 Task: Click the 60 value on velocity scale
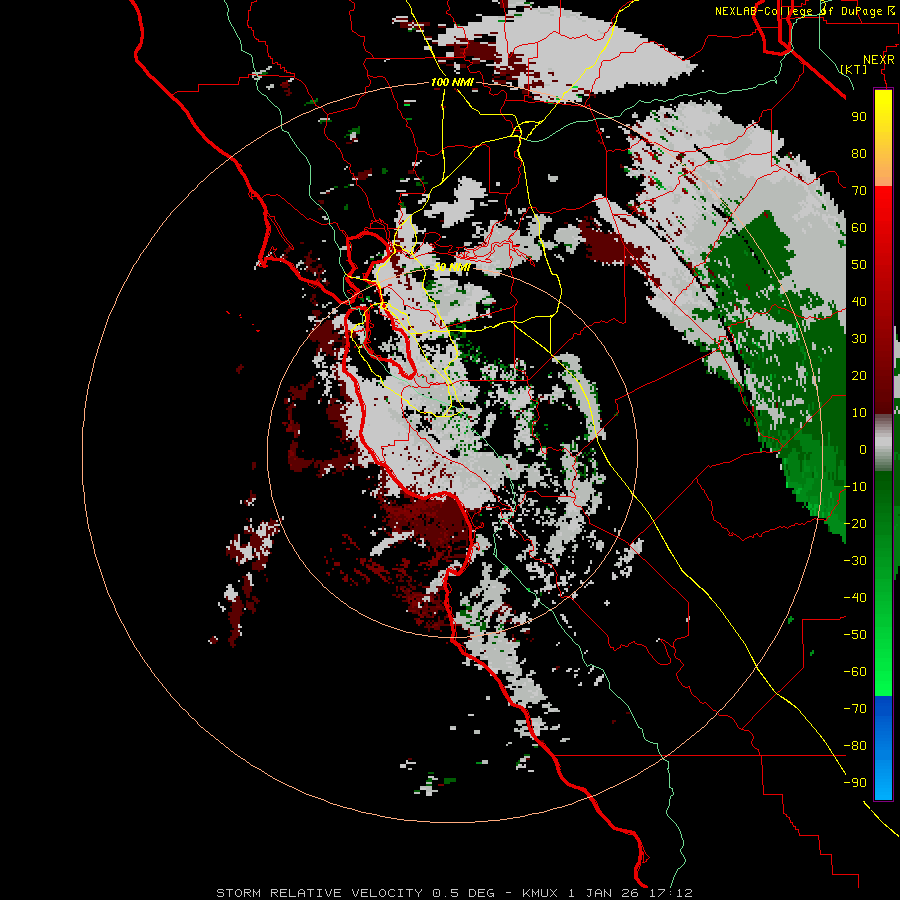859,228
